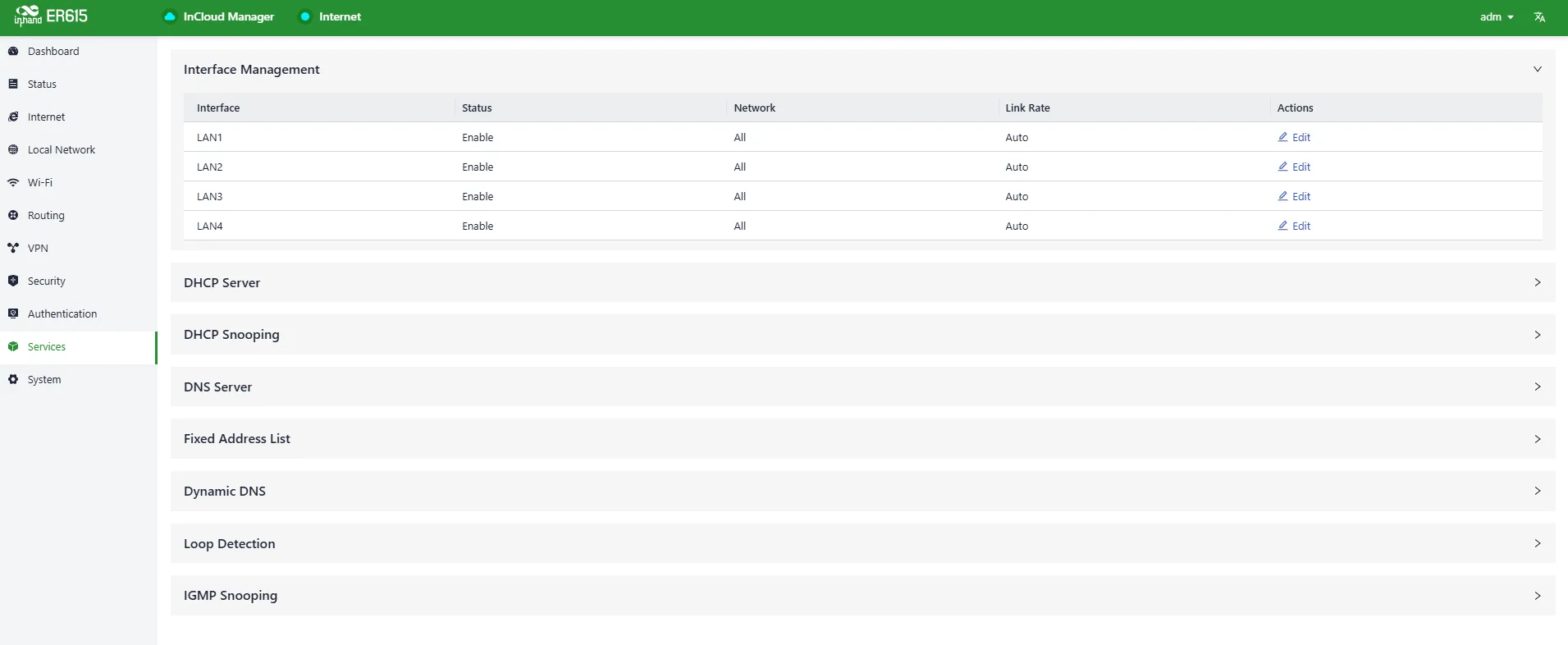The image size is (1568, 645).
Task: Open the Routing menu item
Action: point(79,215)
